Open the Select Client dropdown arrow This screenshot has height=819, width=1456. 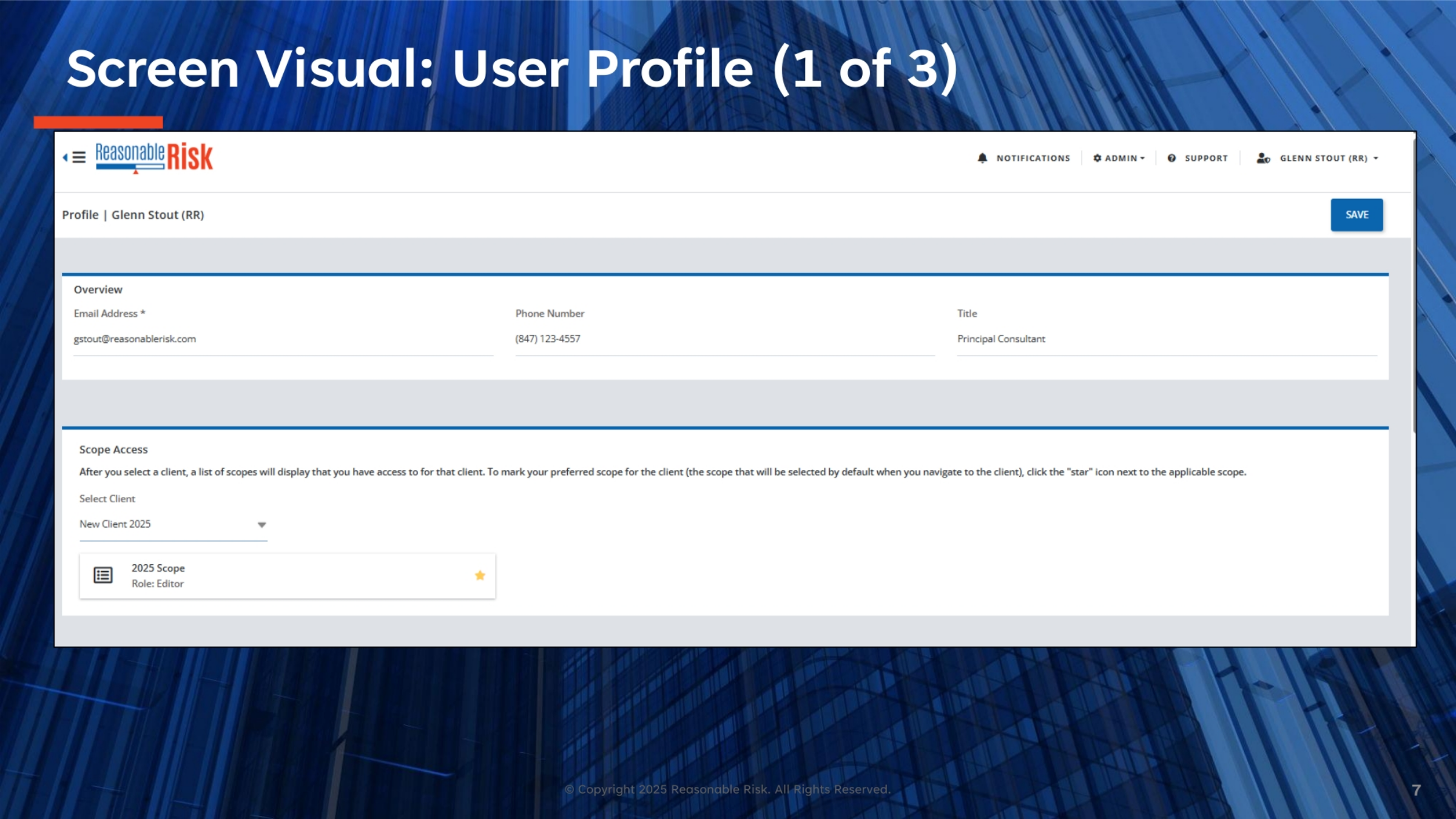261,525
